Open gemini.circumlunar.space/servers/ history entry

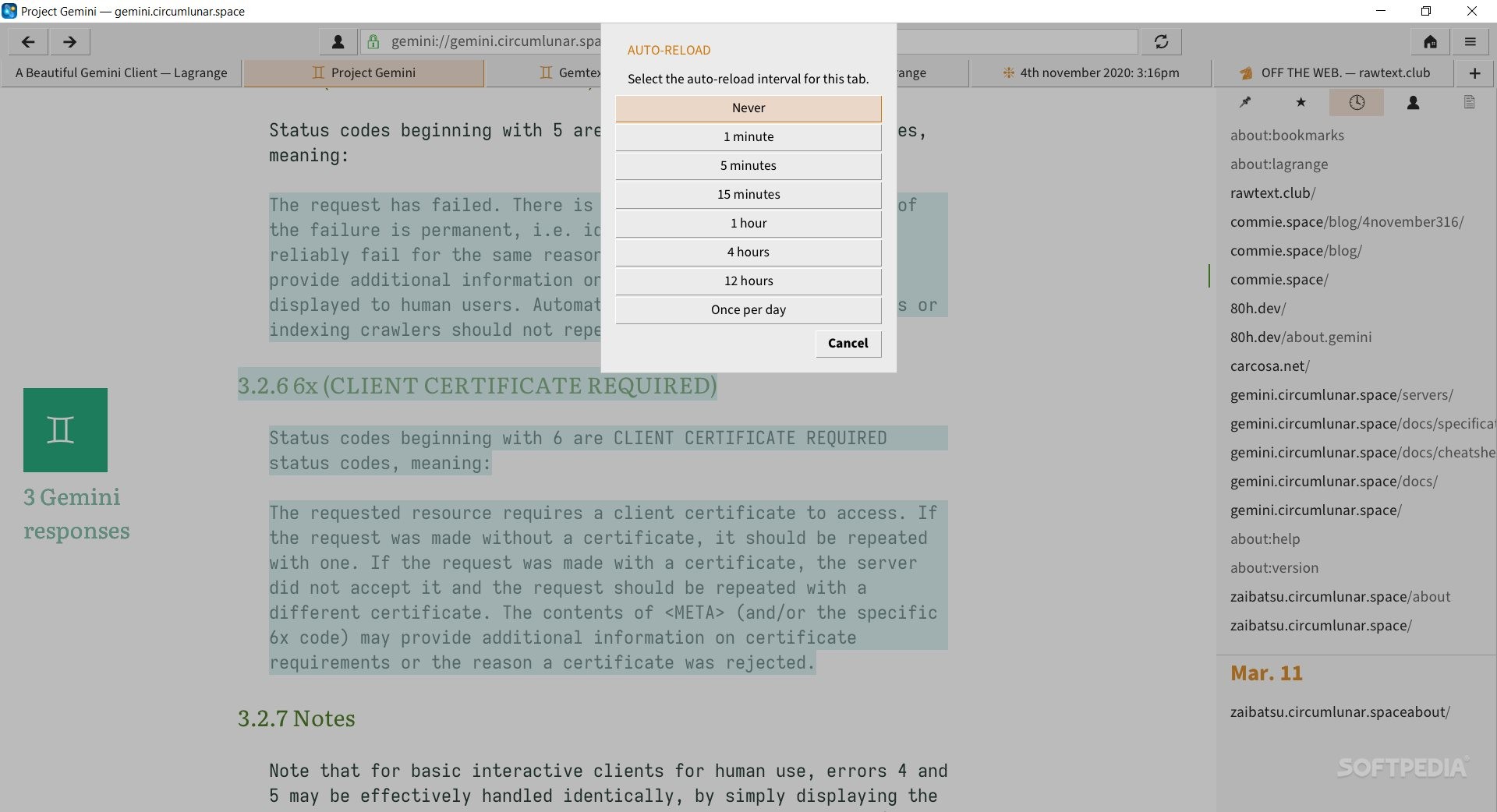(x=1341, y=395)
